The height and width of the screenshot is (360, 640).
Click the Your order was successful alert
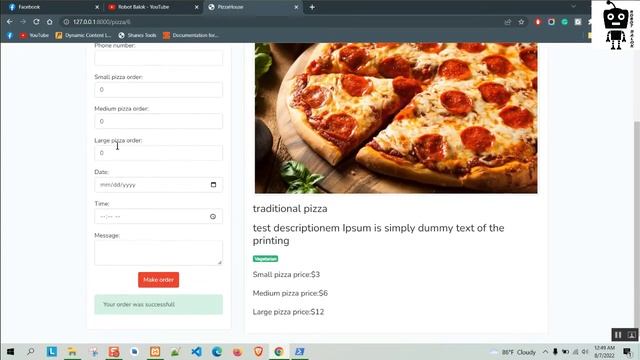click(x=158, y=304)
